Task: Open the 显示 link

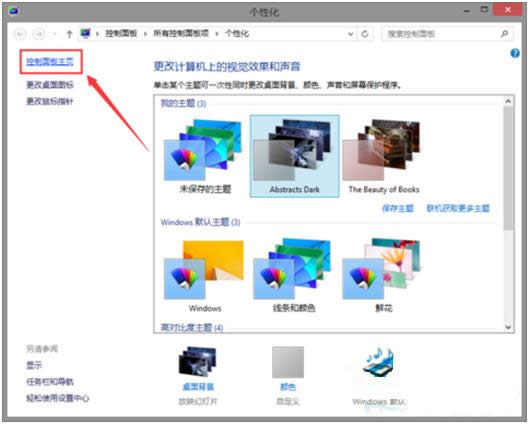Action: tap(34, 365)
